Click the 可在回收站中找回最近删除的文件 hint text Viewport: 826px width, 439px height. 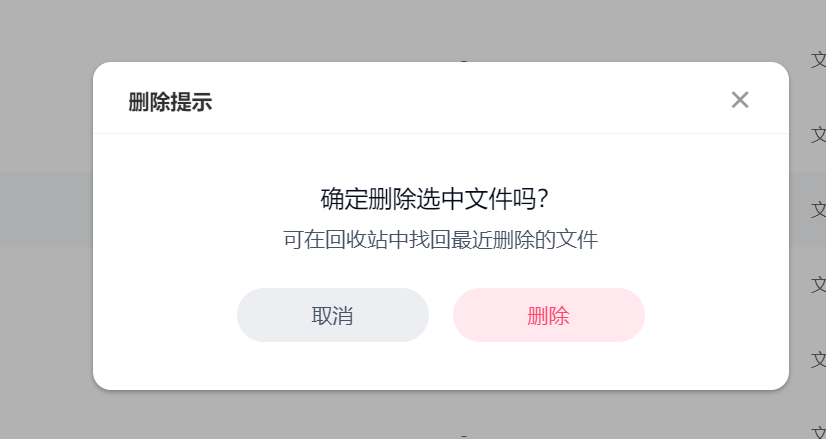tap(440, 240)
